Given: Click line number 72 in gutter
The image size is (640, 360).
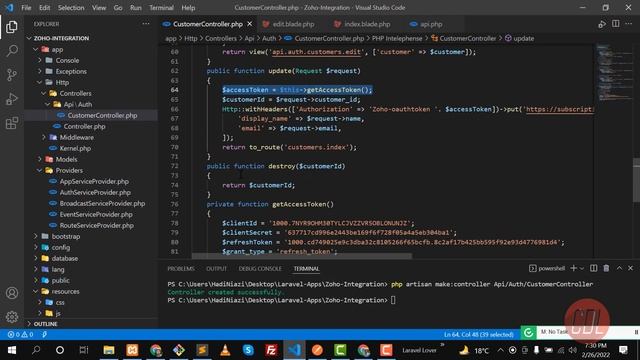Looking at the screenshot, I should pyautogui.click(x=175, y=166).
